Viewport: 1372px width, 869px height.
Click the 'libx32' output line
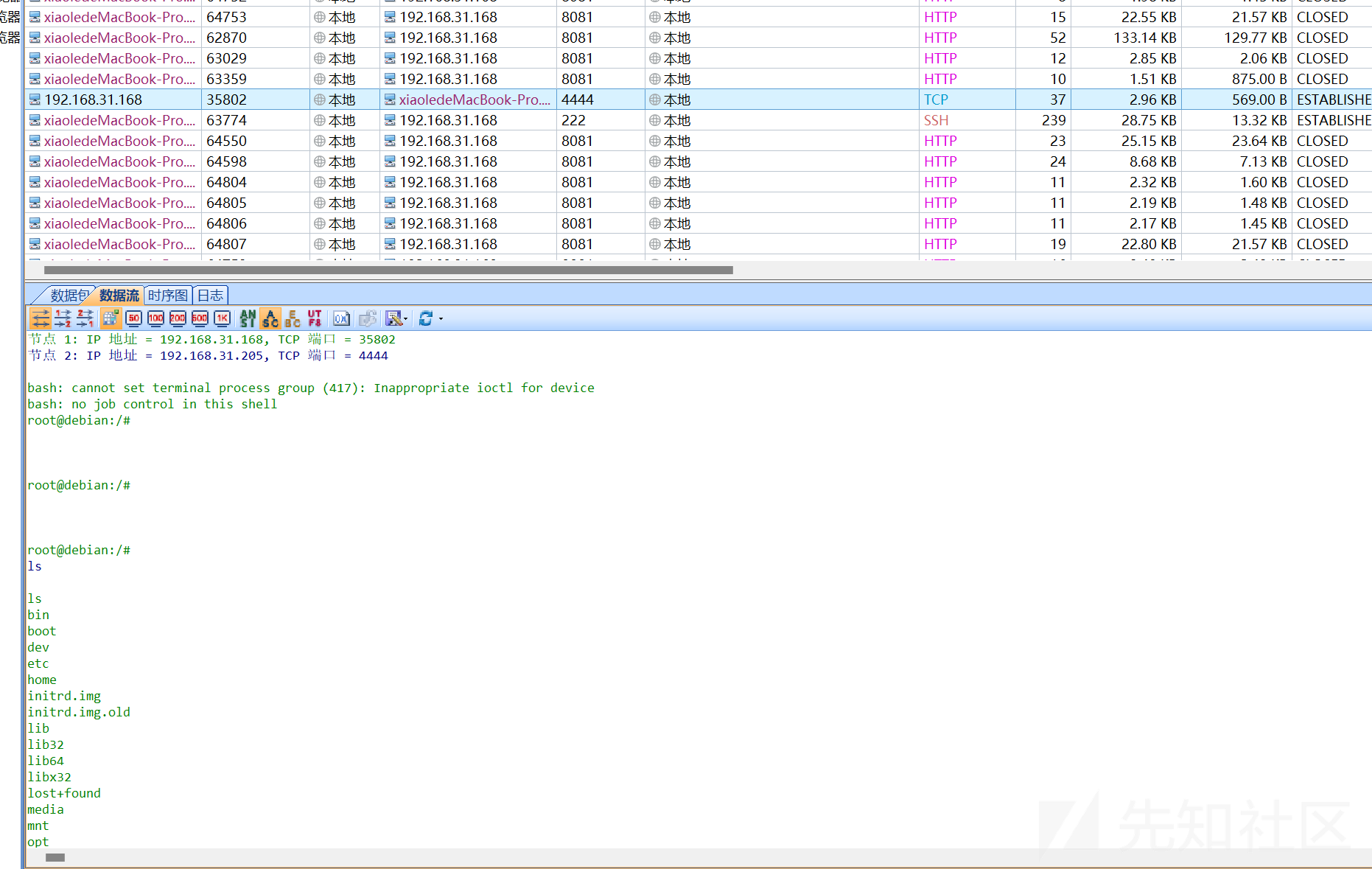click(49, 777)
